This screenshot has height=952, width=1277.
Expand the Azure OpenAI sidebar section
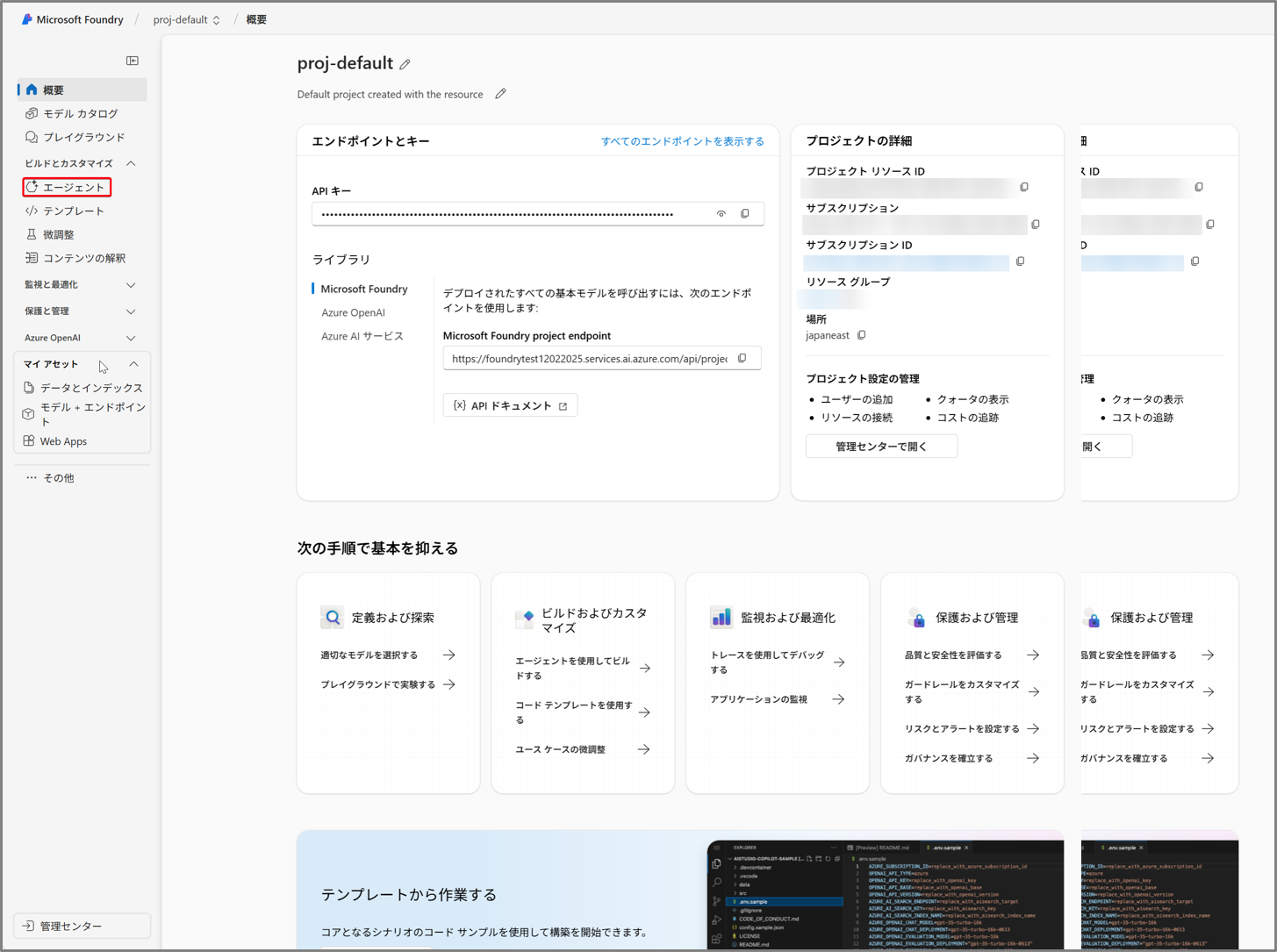pos(131,338)
